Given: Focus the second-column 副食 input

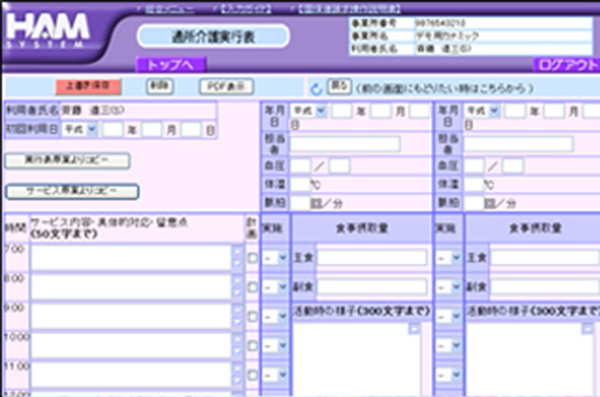Looking at the screenshot, I should pyautogui.click(x=546, y=286).
